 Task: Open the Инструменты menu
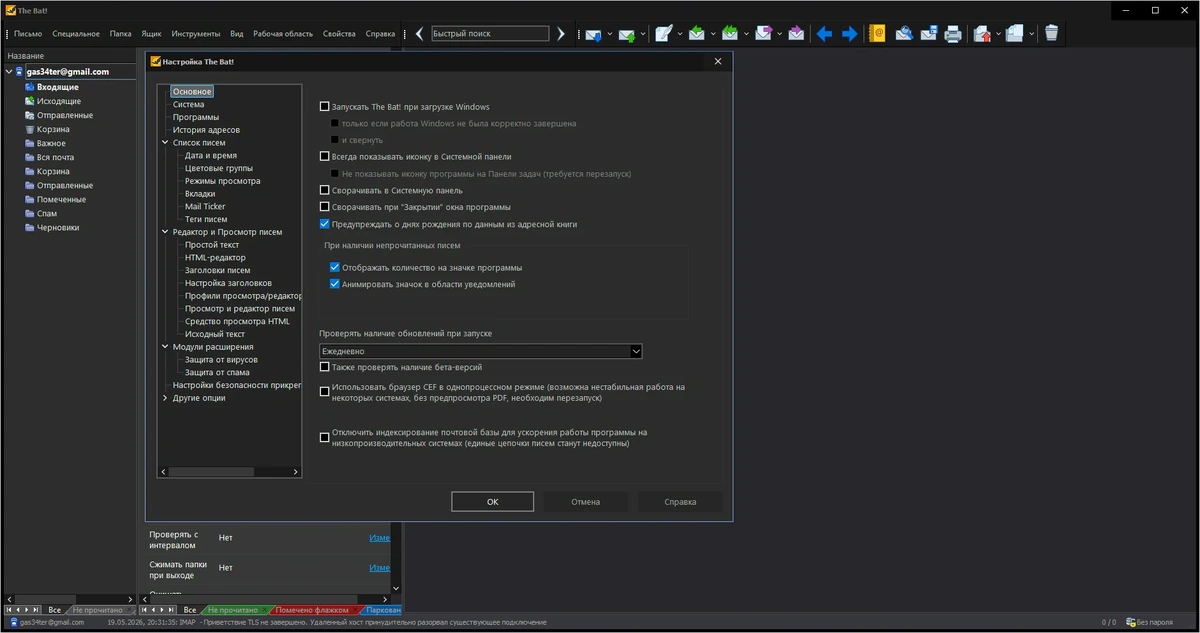(196, 34)
